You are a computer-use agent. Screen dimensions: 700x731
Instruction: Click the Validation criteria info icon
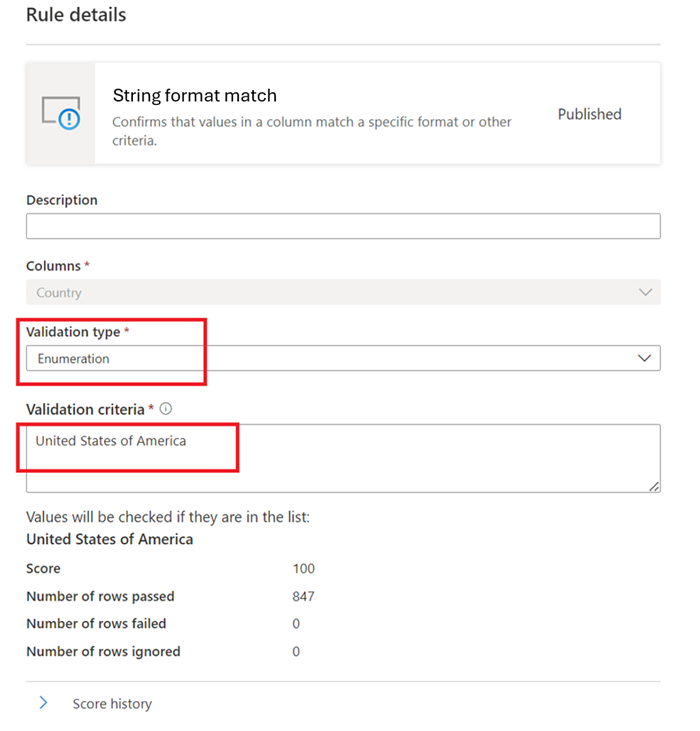[166, 409]
